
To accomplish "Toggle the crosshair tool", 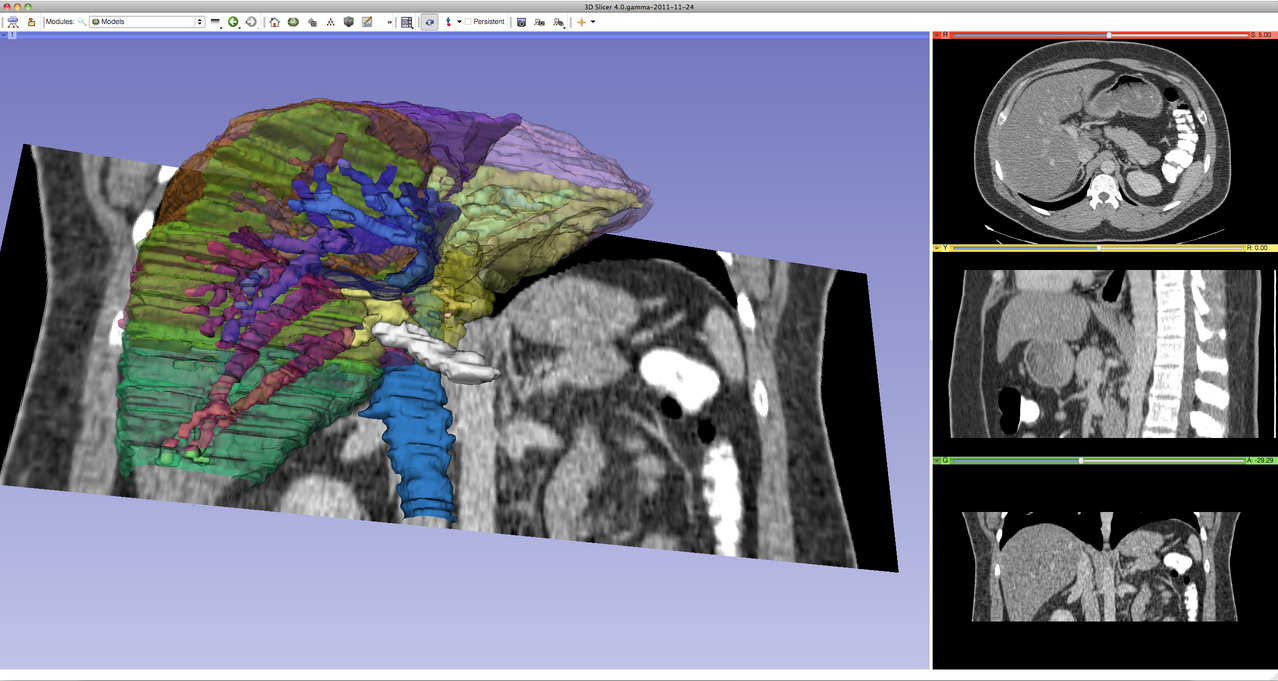I will tap(581, 22).
